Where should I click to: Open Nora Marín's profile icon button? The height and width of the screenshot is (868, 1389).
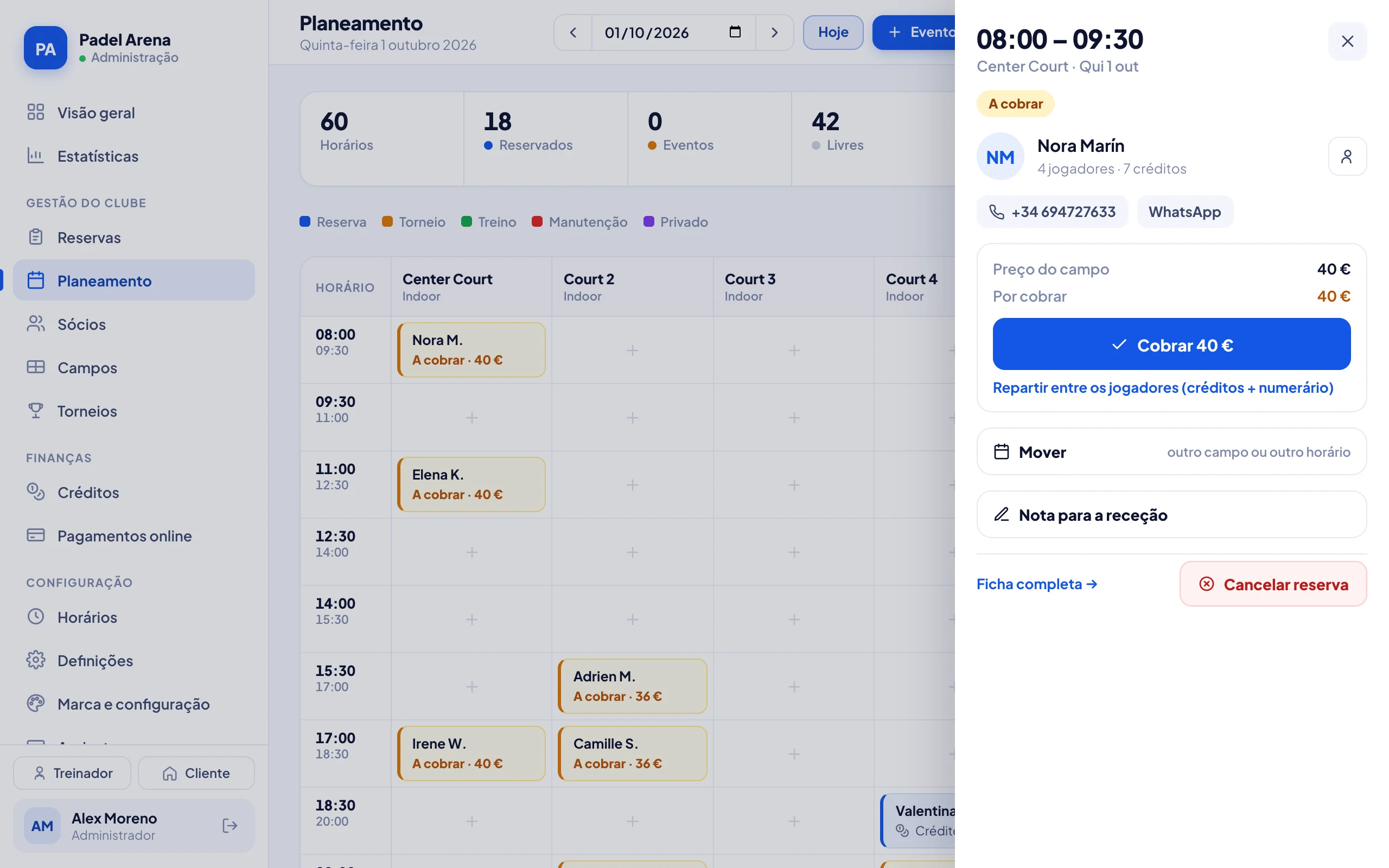click(x=1347, y=157)
